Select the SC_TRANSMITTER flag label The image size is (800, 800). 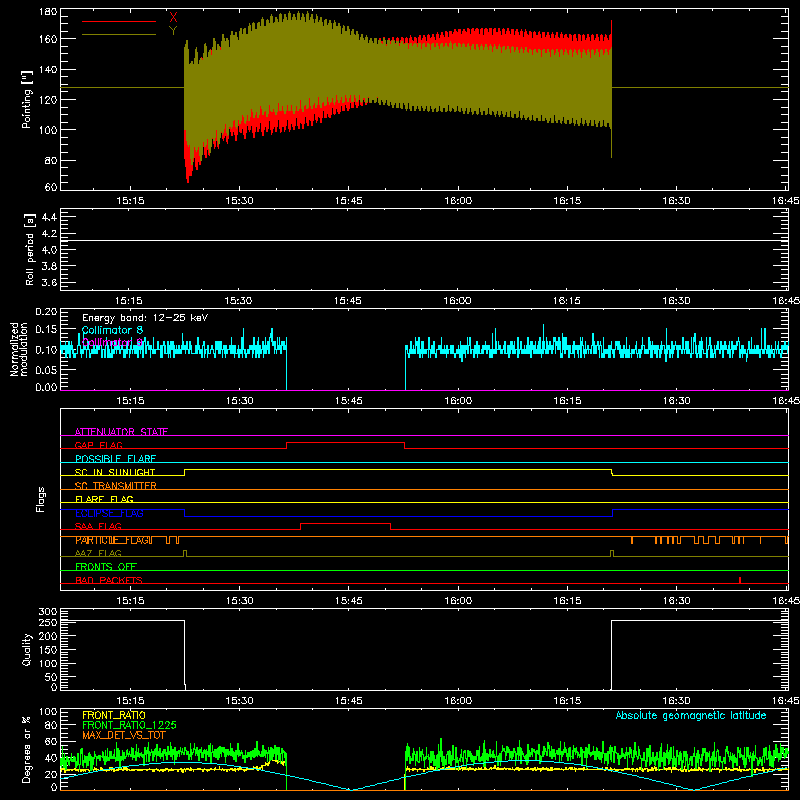point(116,486)
